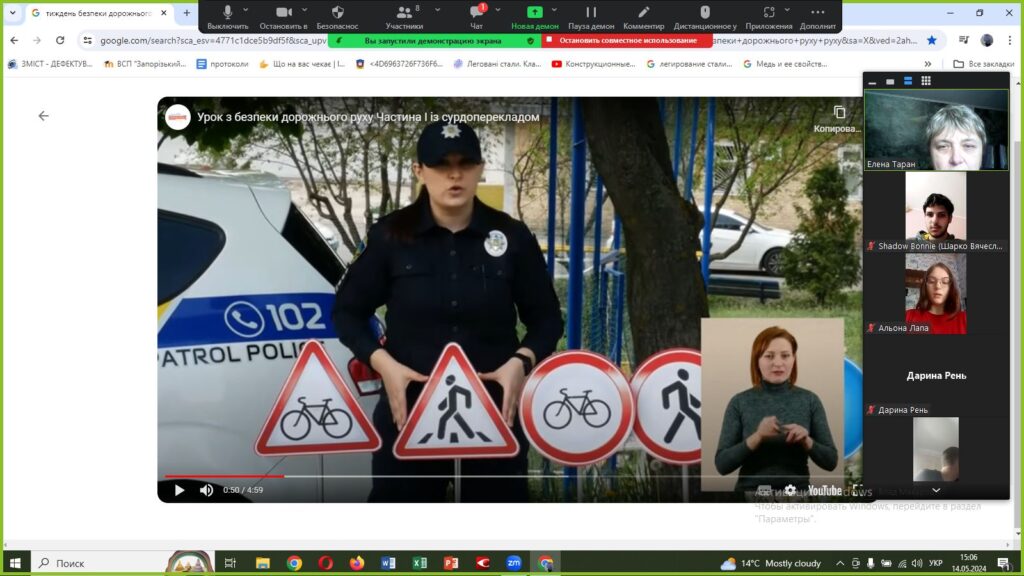Close video preview with back arrow
The height and width of the screenshot is (576, 1024).
point(43,116)
